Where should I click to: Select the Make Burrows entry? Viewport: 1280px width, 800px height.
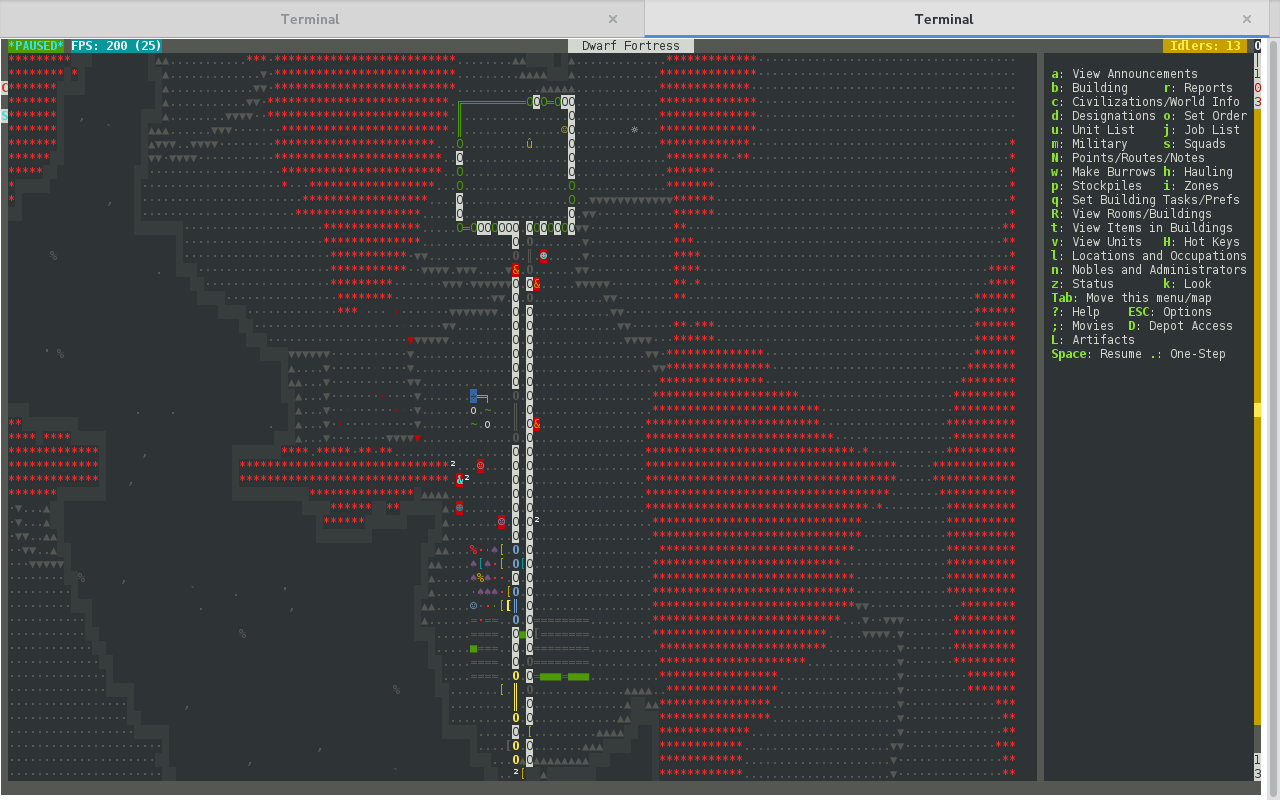point(1103,172)
